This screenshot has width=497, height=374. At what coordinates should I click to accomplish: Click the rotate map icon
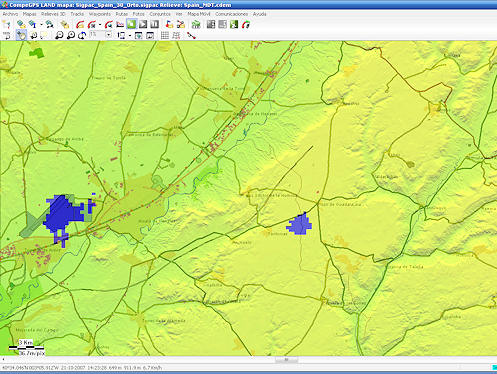coord(82,35)
